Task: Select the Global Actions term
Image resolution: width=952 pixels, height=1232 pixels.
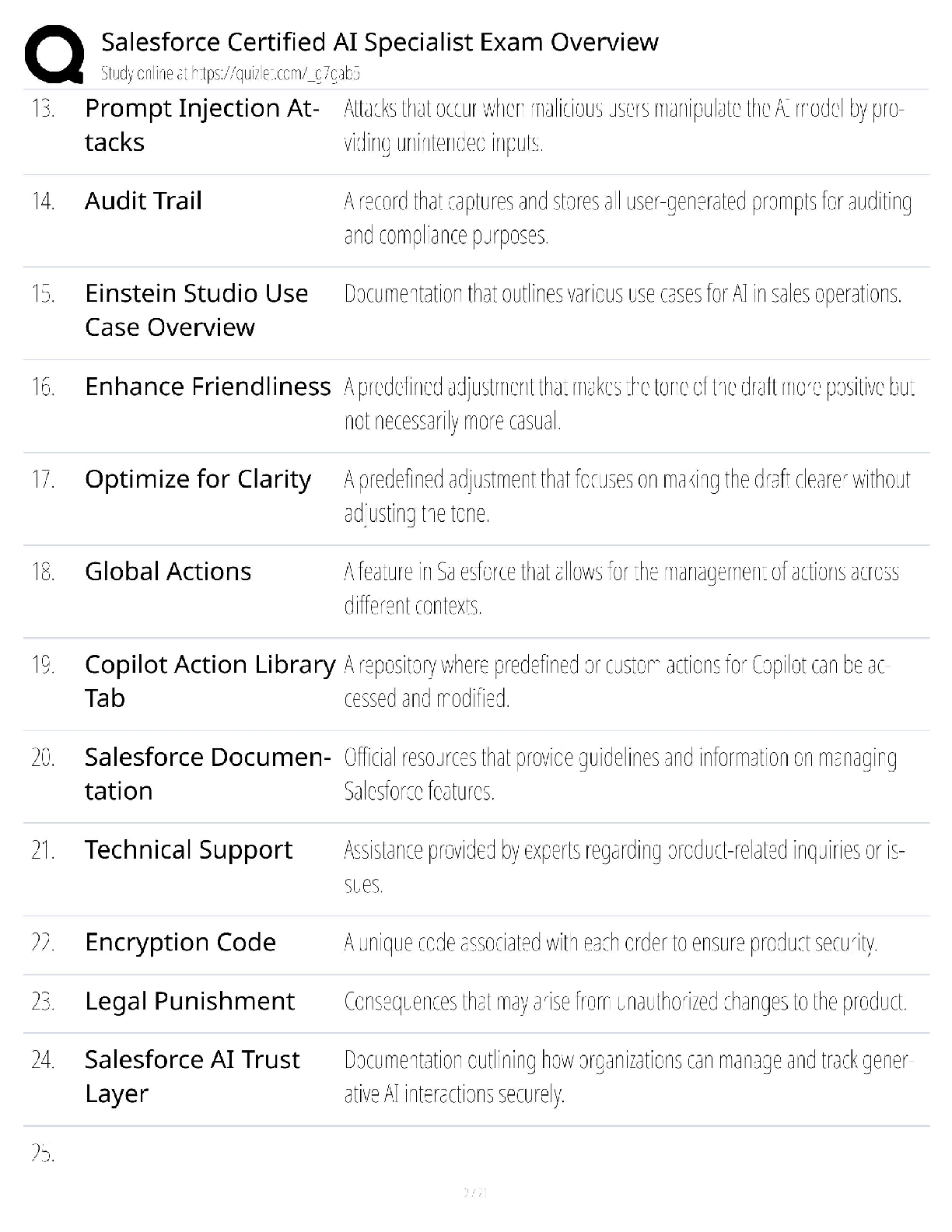Action: coord(168,572)
